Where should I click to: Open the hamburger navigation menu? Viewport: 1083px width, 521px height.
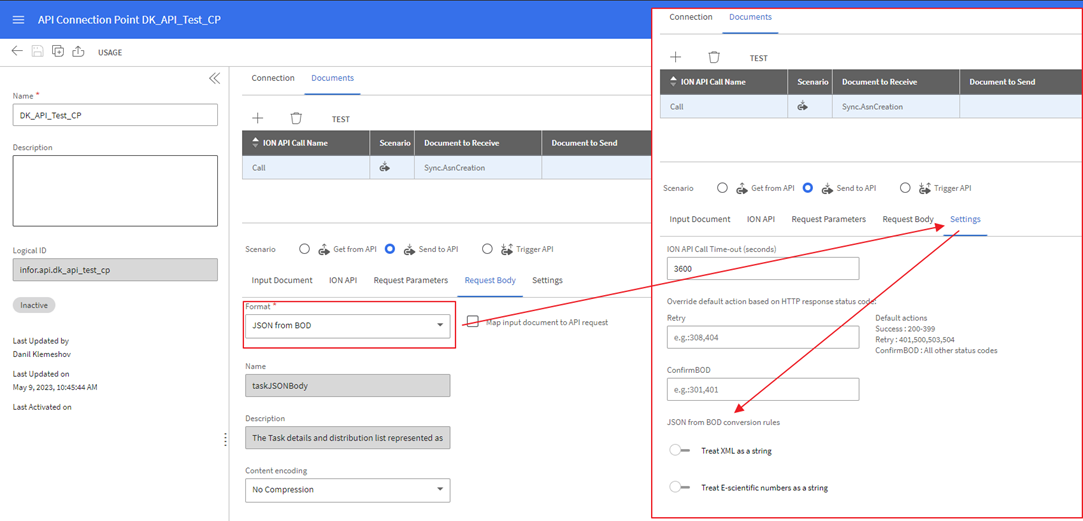(x=19, y=19)
